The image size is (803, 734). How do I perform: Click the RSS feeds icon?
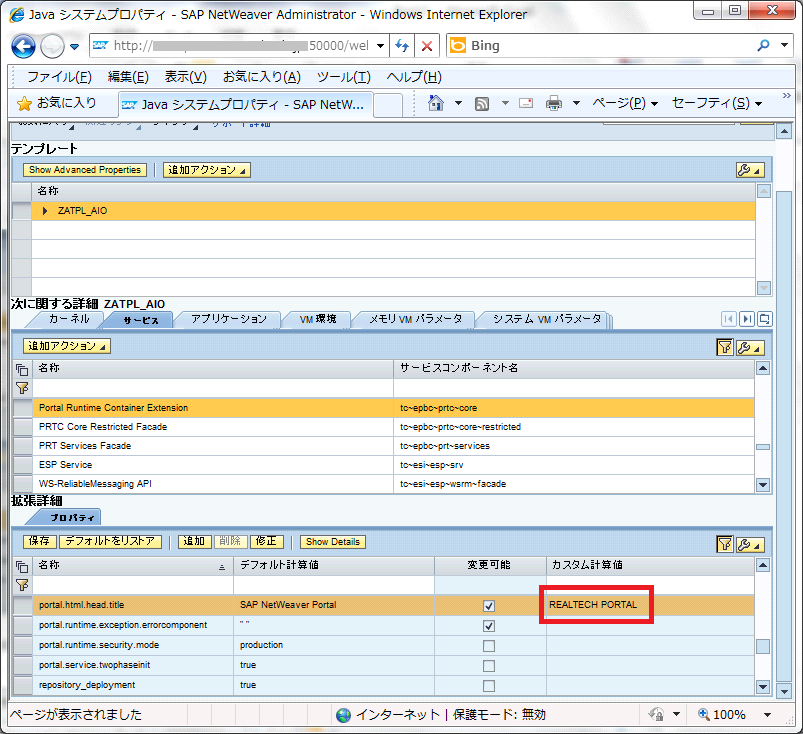[482, 104]
